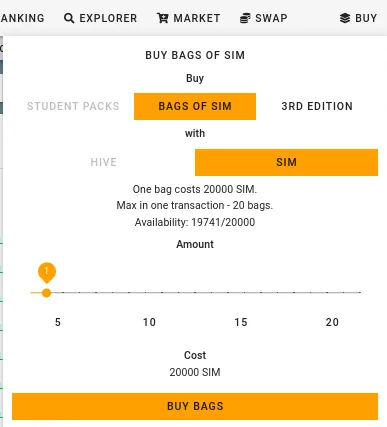Screen dimensions: 387x427
Task: Click the Buy Bags button
Action: pos(195,406)
